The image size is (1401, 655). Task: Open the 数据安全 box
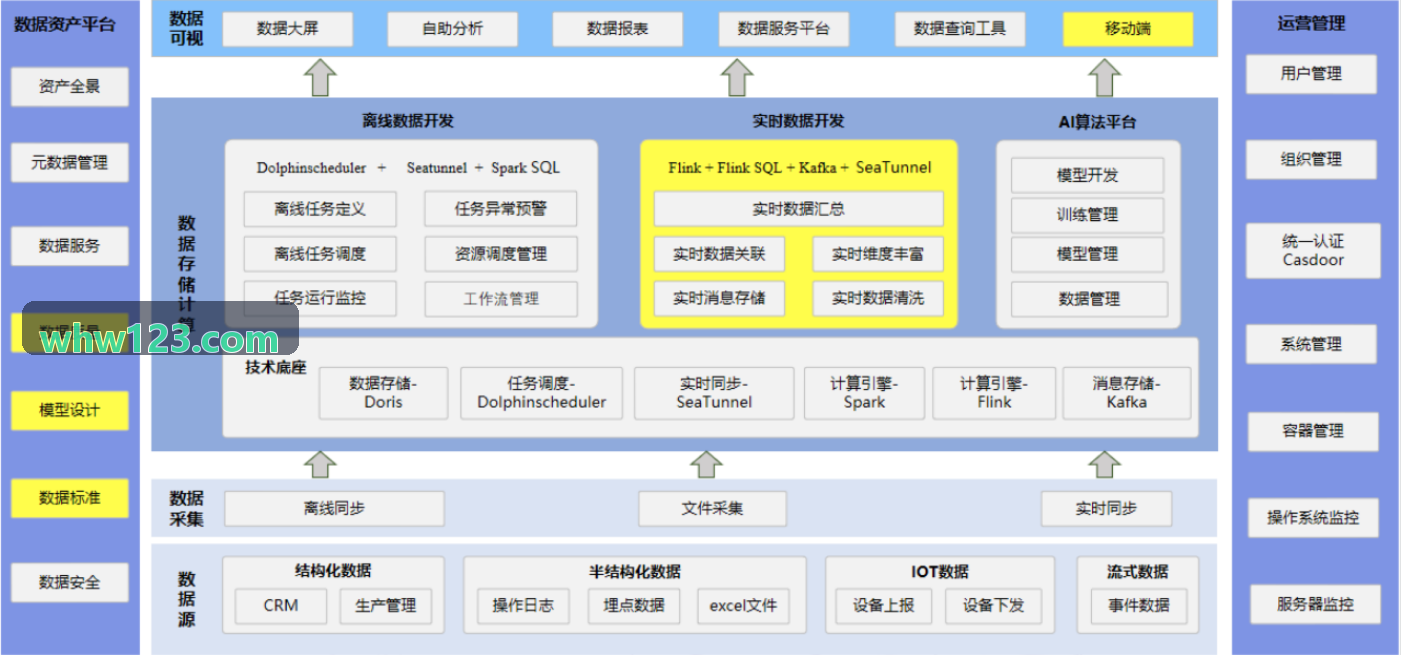coord(70,582)
